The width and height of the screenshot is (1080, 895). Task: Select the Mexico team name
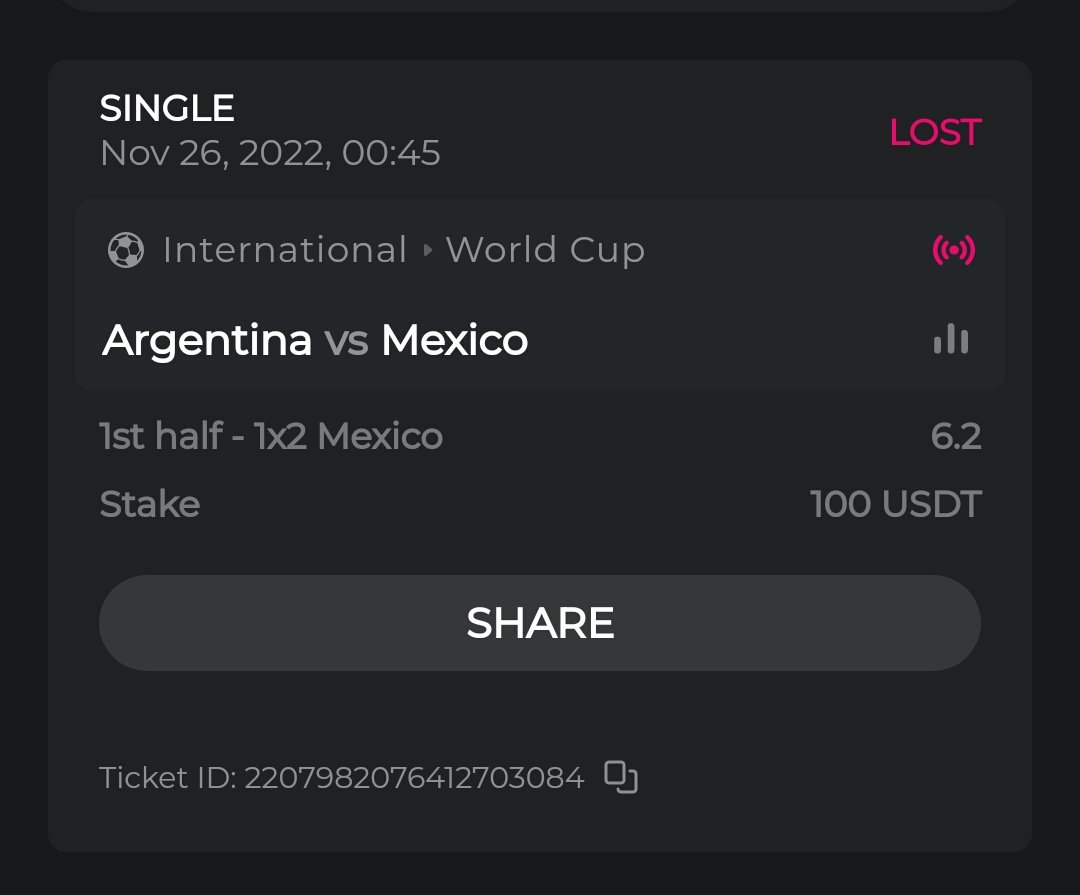click(x=455, y=341)
